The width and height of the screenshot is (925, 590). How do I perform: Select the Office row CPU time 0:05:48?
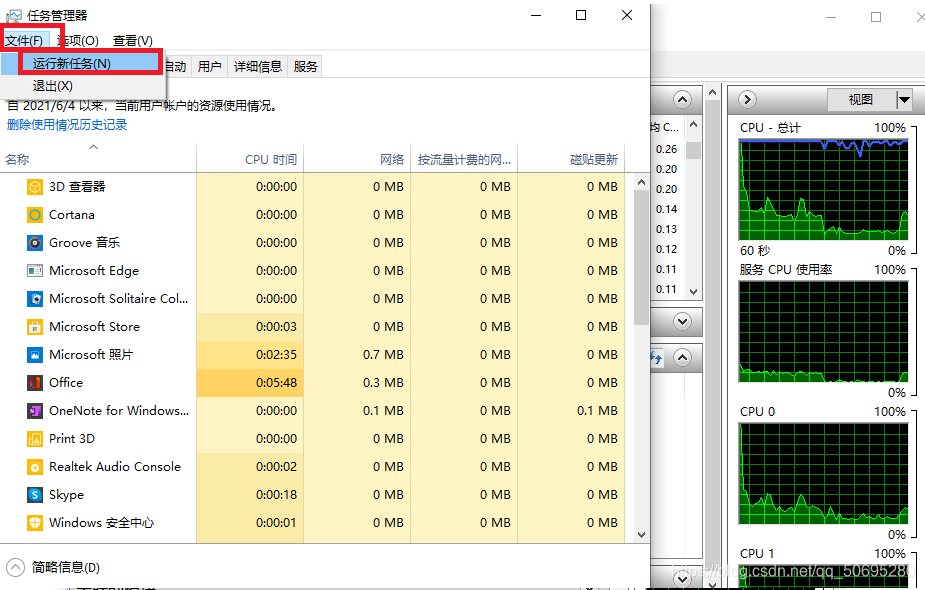[250, 383]
